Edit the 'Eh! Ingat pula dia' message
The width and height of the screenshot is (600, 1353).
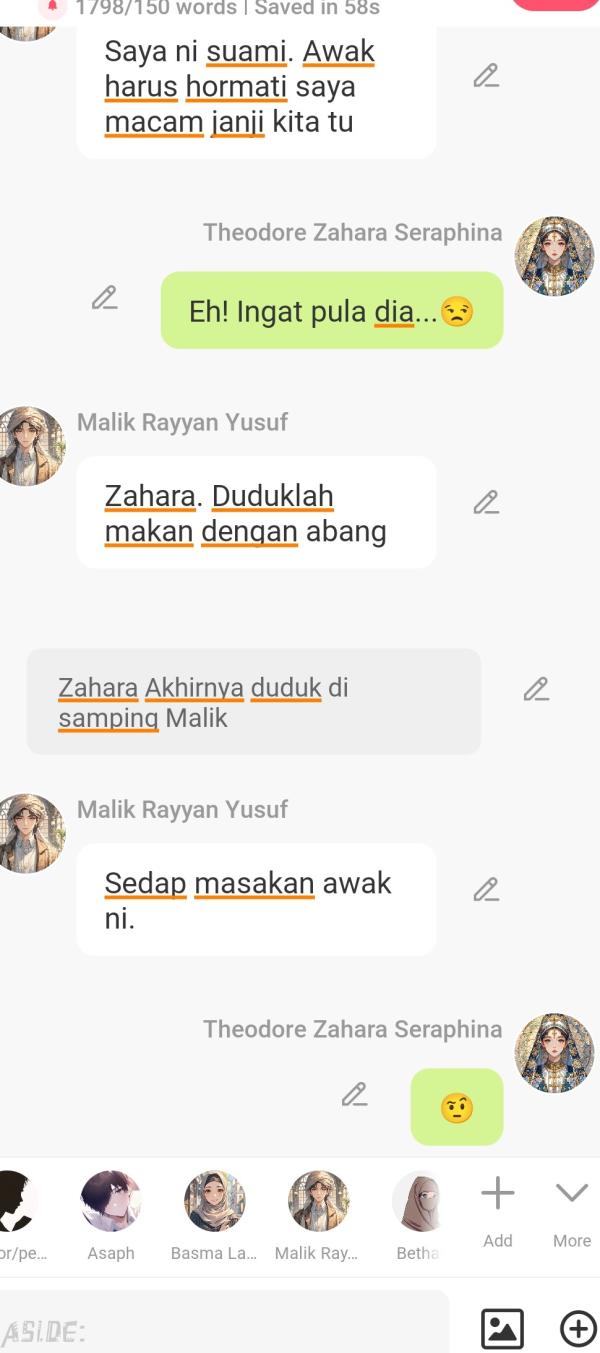[104, 298]
